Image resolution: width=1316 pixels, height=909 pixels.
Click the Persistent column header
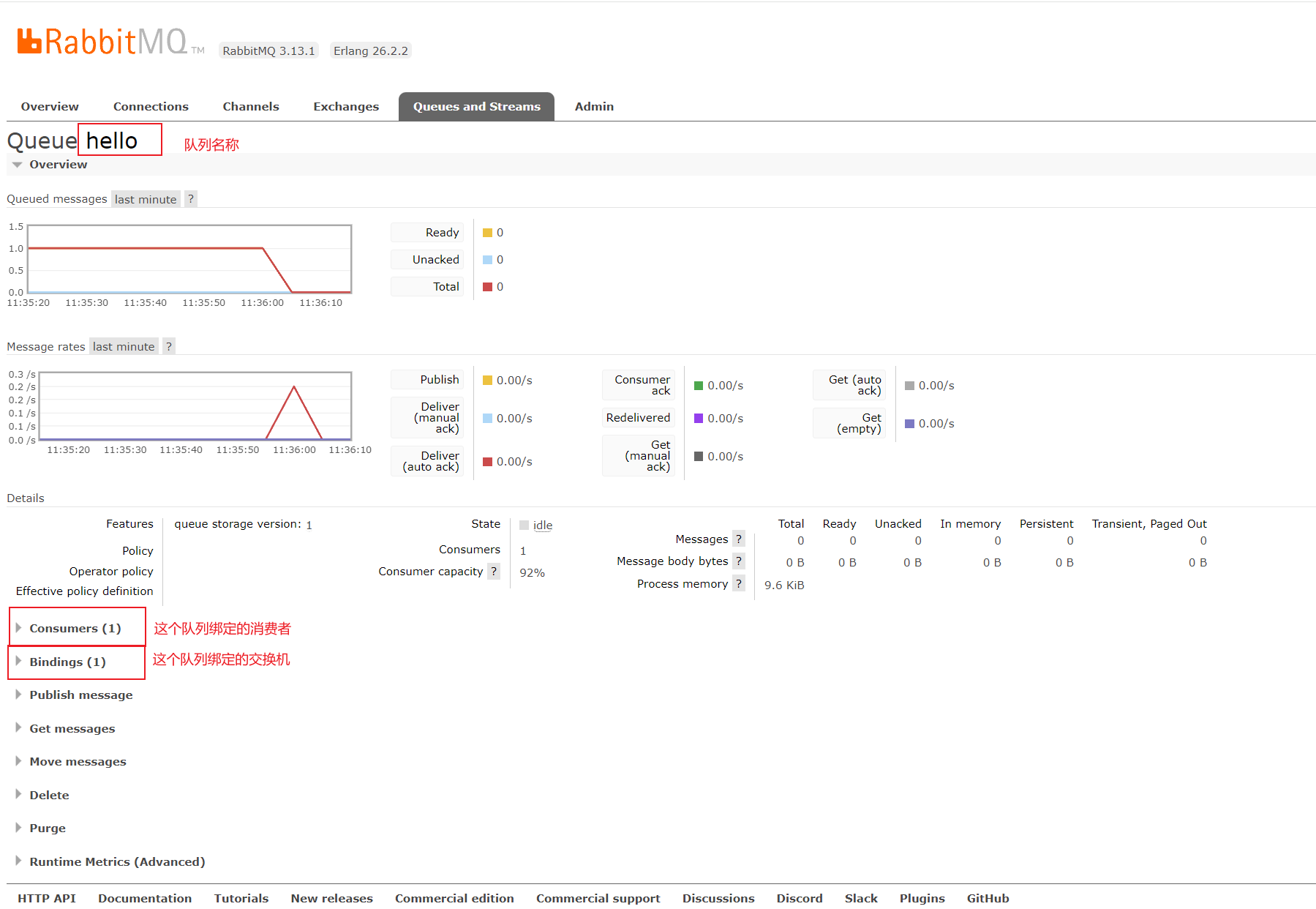tap(1046, 524)
